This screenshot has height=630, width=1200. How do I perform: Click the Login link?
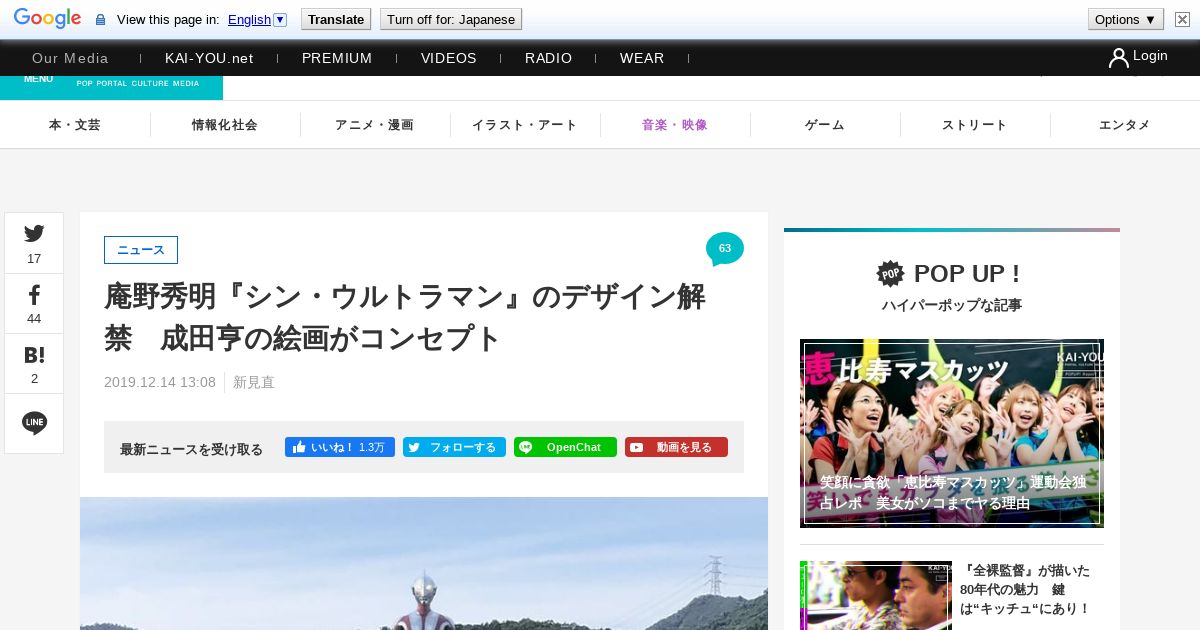coord(1150,56)
